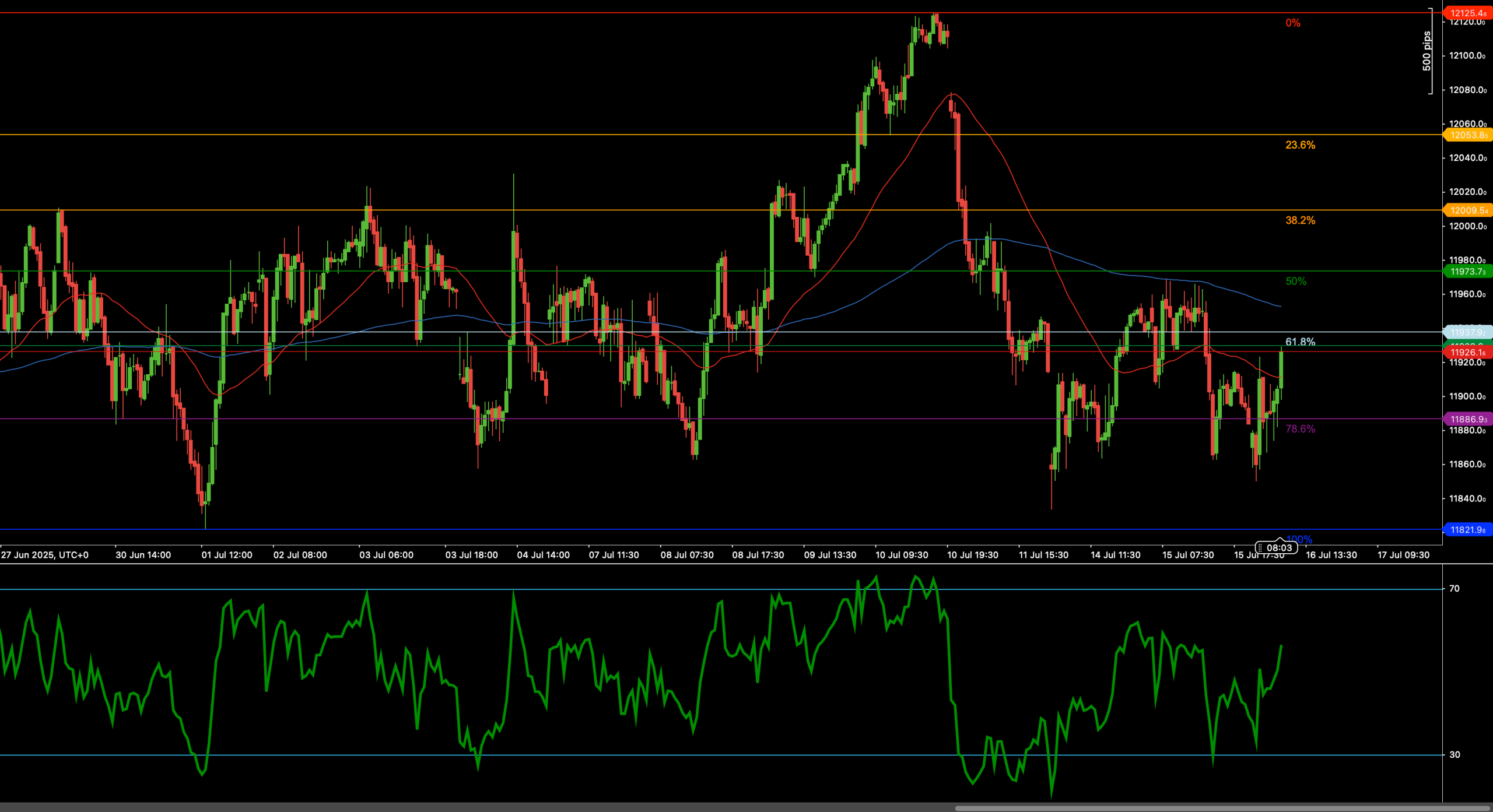Click the 17 Jul 09:30 time axis label
1493x812 pixels.
1404,555
